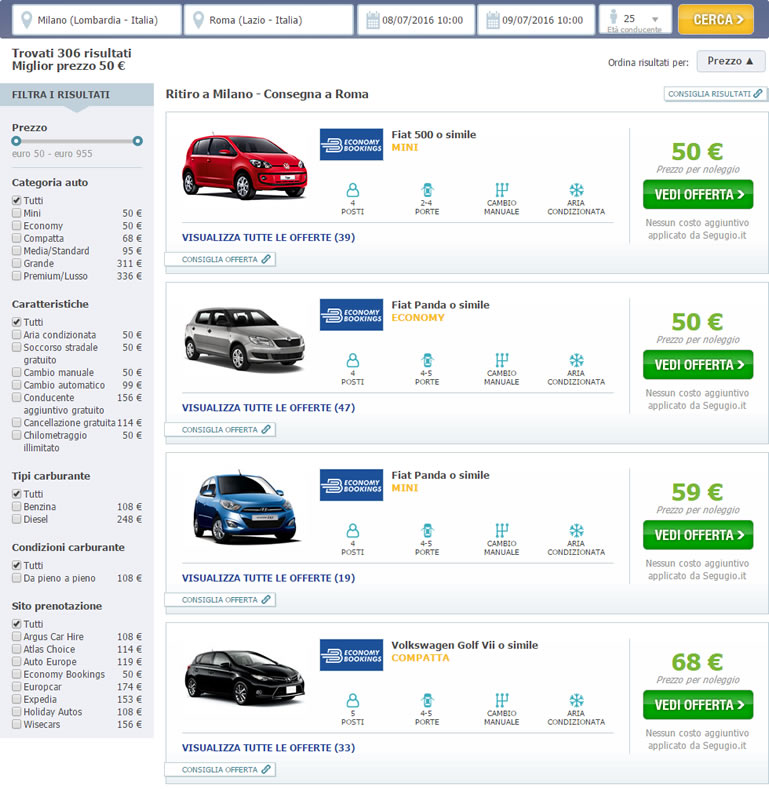Enable the Cambio automatico filter
769x789 pixels.
point(17,385)
